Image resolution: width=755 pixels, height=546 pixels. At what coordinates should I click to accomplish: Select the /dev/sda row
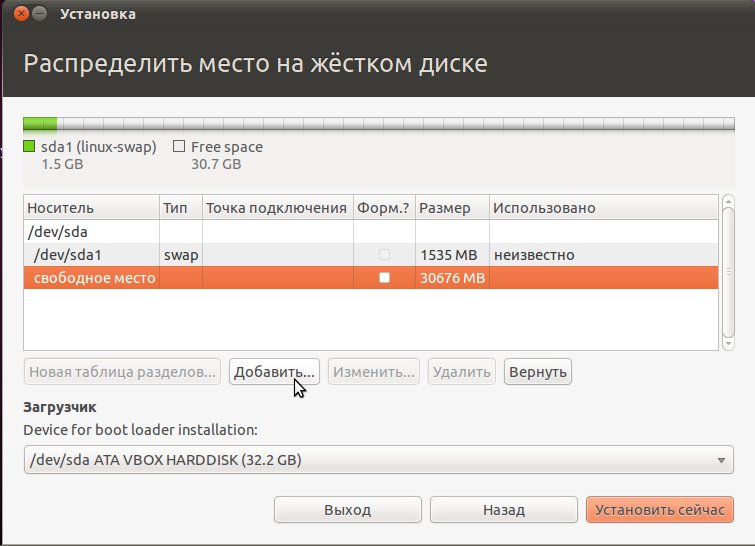pos(371,232)
